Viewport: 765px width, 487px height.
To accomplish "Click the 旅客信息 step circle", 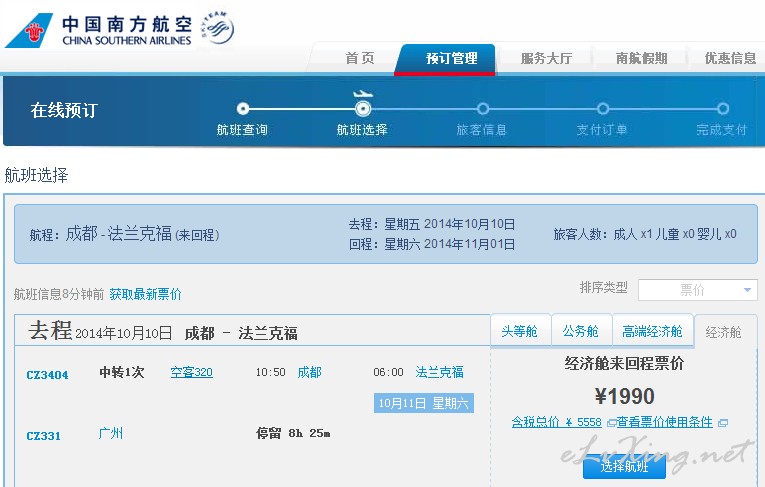I will (x=483, y=108).
